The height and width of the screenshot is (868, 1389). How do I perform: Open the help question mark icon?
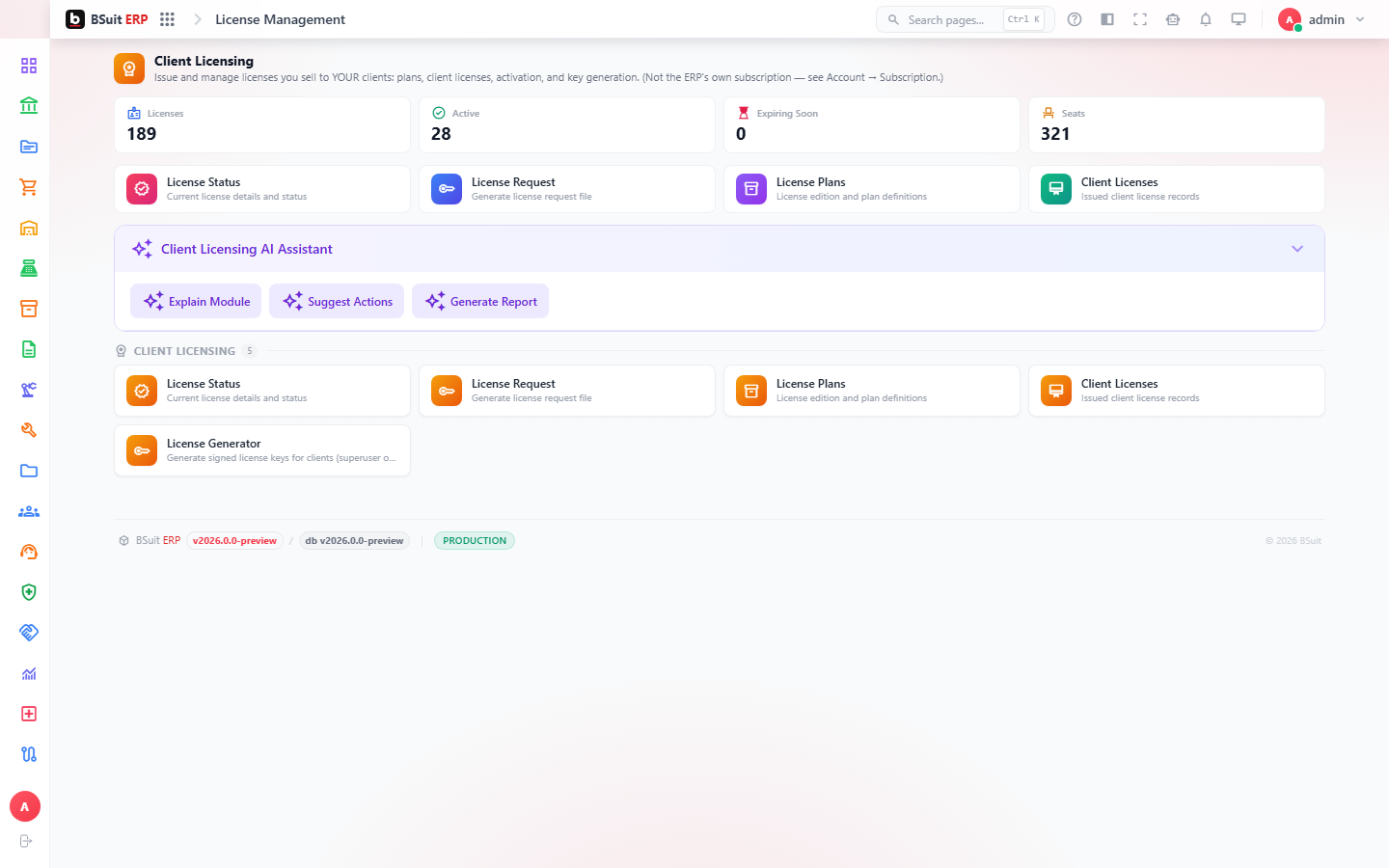[x=1075, y=19]
